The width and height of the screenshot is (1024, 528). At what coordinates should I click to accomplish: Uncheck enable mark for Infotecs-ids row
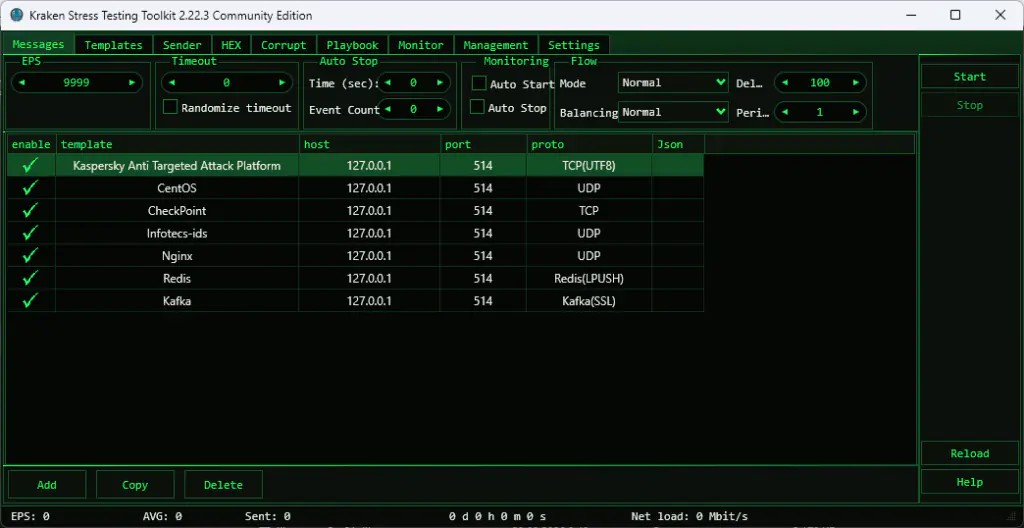[x=30, y=233]
